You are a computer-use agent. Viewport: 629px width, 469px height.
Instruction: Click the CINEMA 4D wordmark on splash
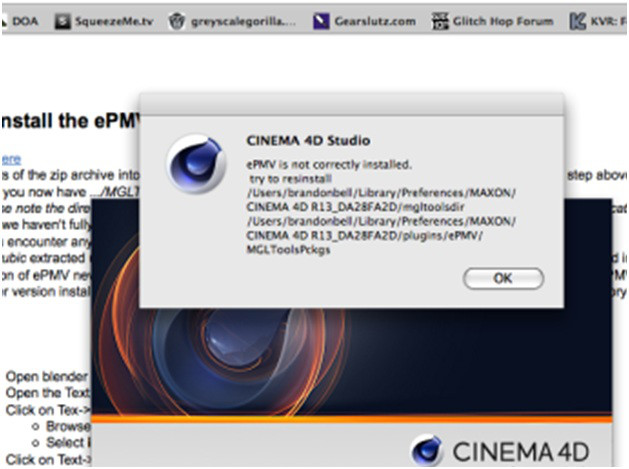coord(520,452)
